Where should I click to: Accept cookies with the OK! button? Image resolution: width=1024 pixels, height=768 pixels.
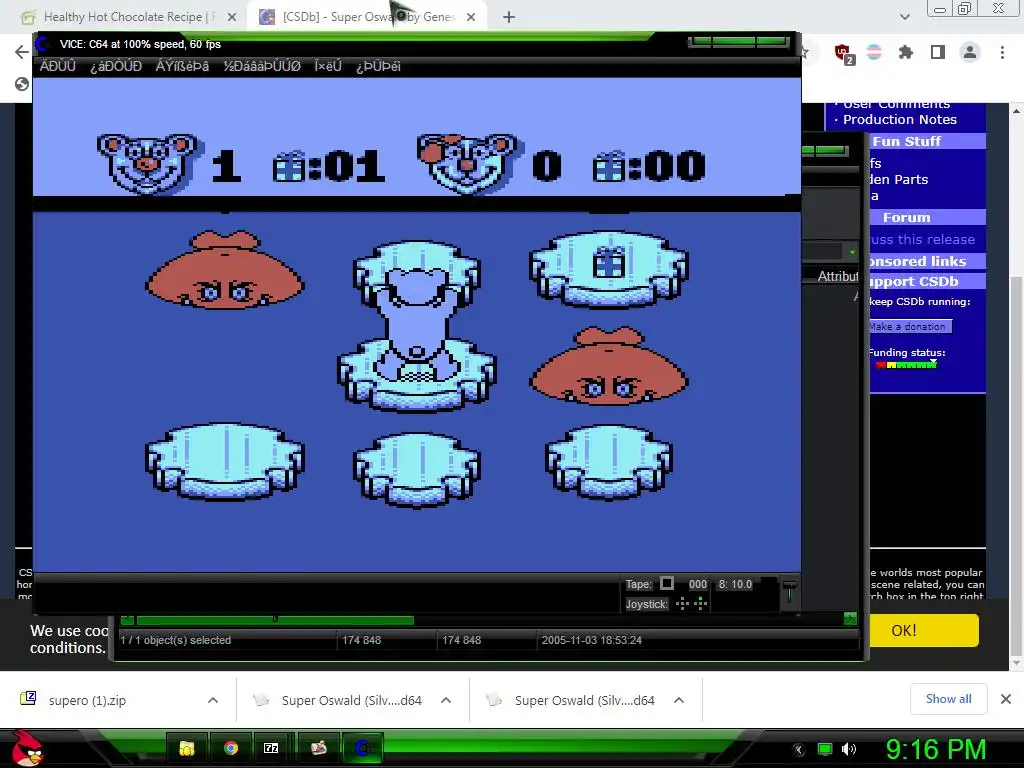(924, 630)
